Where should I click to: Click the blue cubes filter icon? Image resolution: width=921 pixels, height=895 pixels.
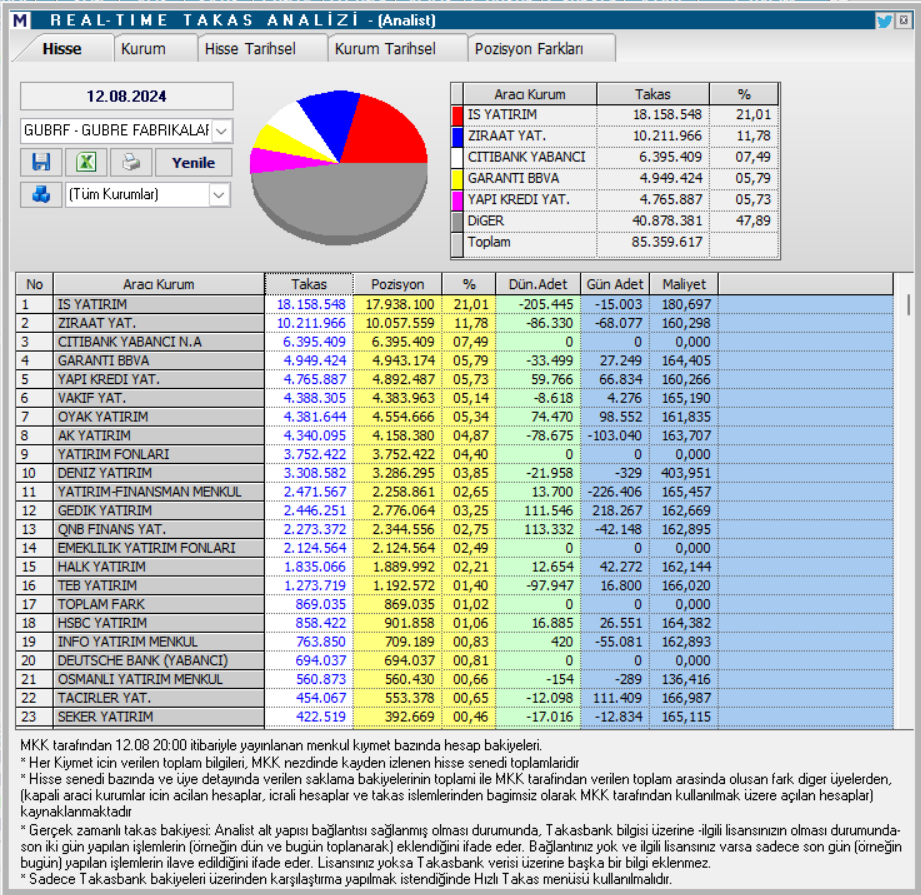click(x=40, y=195)
